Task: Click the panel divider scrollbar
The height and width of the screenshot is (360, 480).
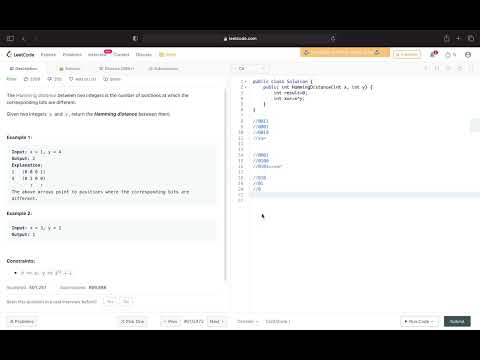Action: coord(226,183)
